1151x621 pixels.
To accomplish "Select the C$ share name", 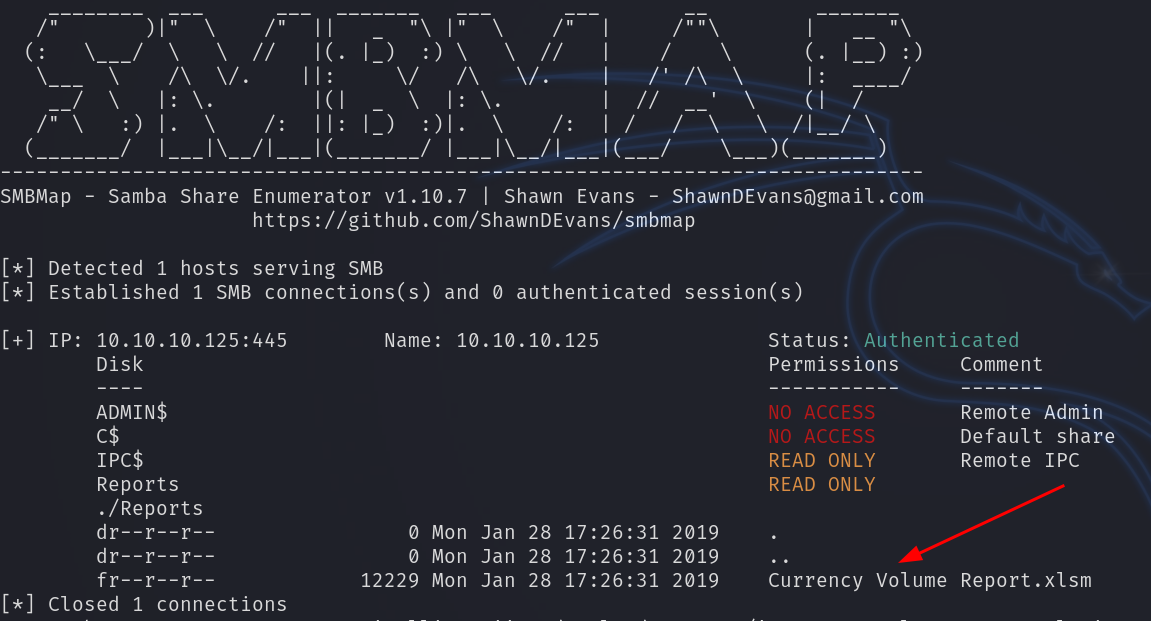I will coord(108,436).
